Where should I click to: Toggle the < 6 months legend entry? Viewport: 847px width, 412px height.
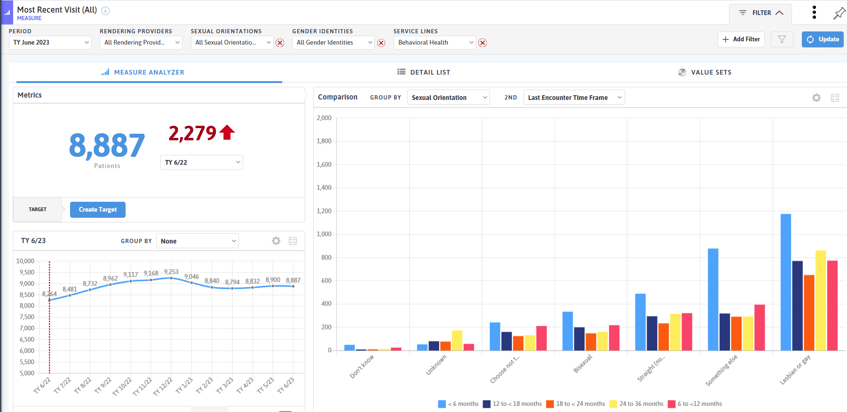click(x=458, y=404)
